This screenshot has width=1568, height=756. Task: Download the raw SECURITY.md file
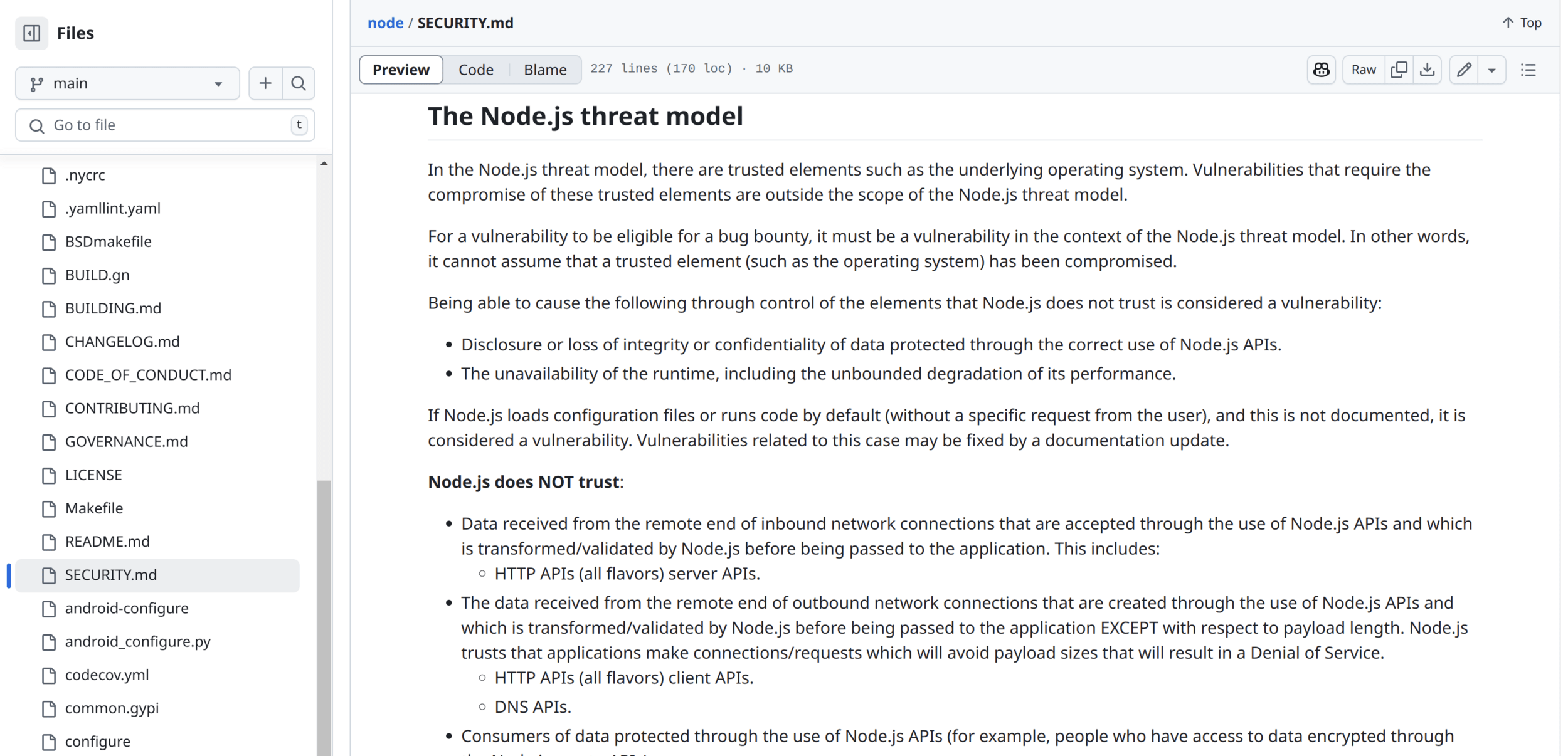[1427, 70]
